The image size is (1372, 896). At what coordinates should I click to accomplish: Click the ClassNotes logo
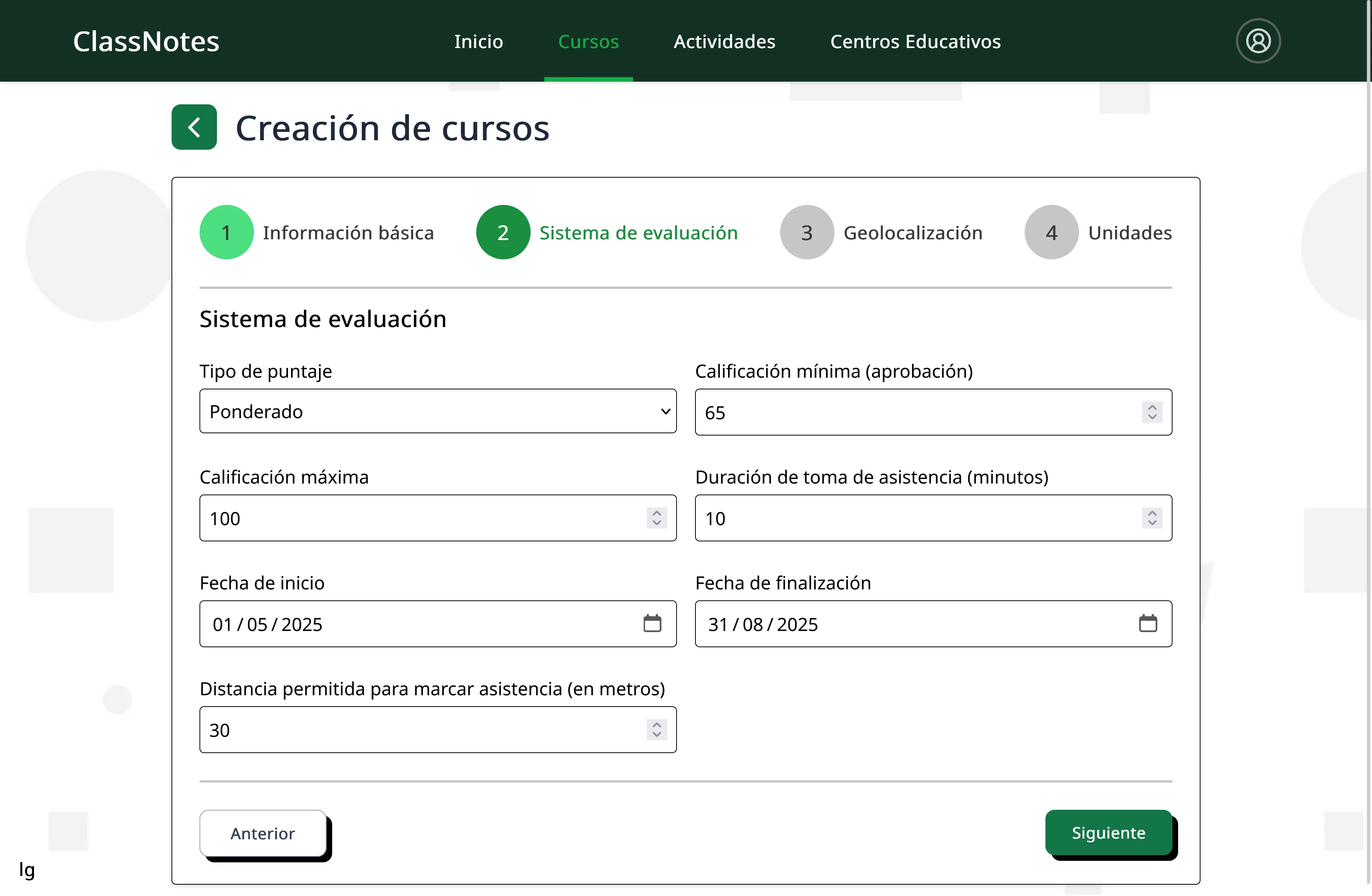(x=146, y=40)
